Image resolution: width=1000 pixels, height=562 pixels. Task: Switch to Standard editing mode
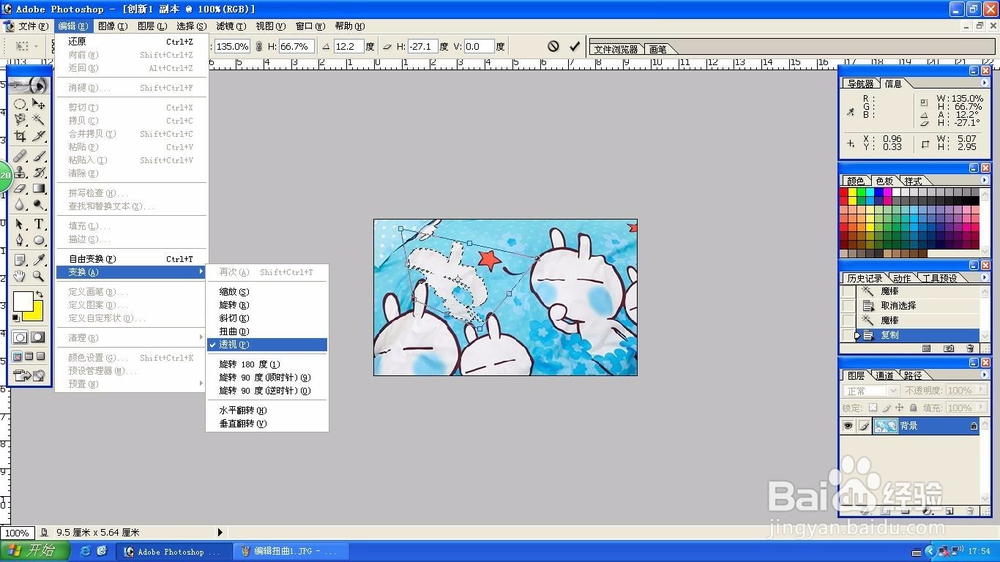(x=20, y=337)
